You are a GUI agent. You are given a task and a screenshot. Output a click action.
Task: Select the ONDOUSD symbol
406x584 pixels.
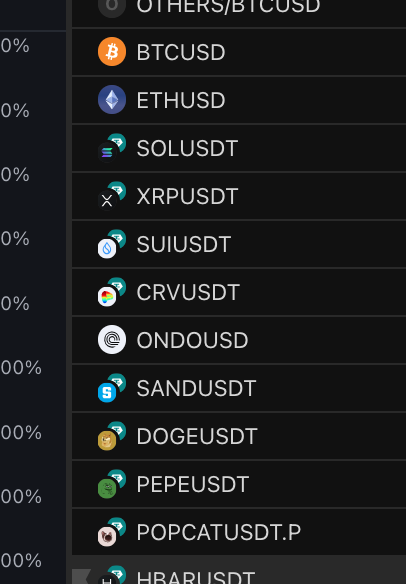(x=239, y=340)
